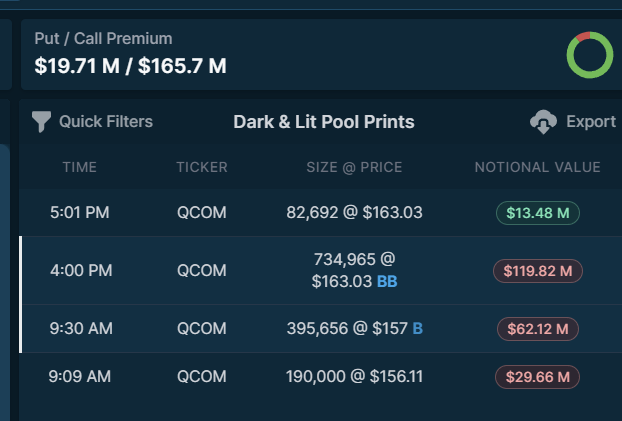Image resolution: width=622 pixels, height=421 pixels.
Task: Click the $62.12 M notional badge
Action: [538, 329]
